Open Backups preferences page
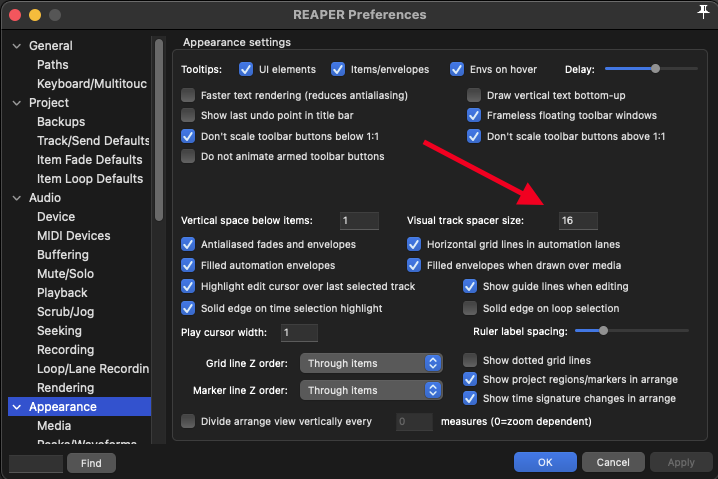718x479 pixels. click(61, 122)
